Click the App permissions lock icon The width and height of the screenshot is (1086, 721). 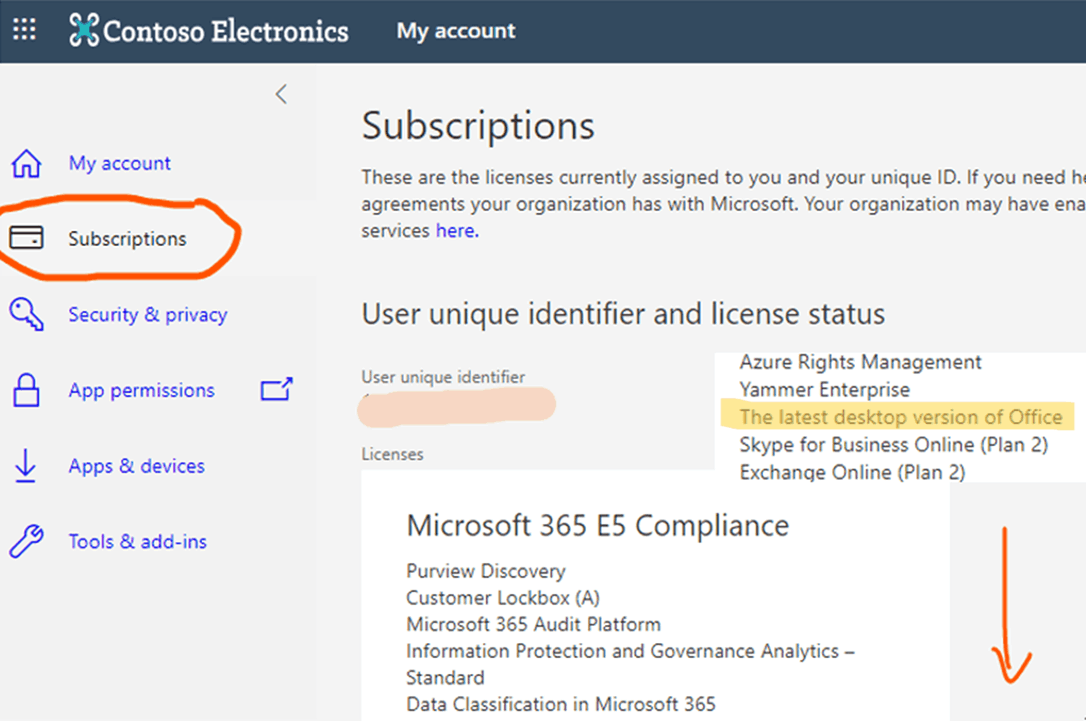tap(25, 390)
